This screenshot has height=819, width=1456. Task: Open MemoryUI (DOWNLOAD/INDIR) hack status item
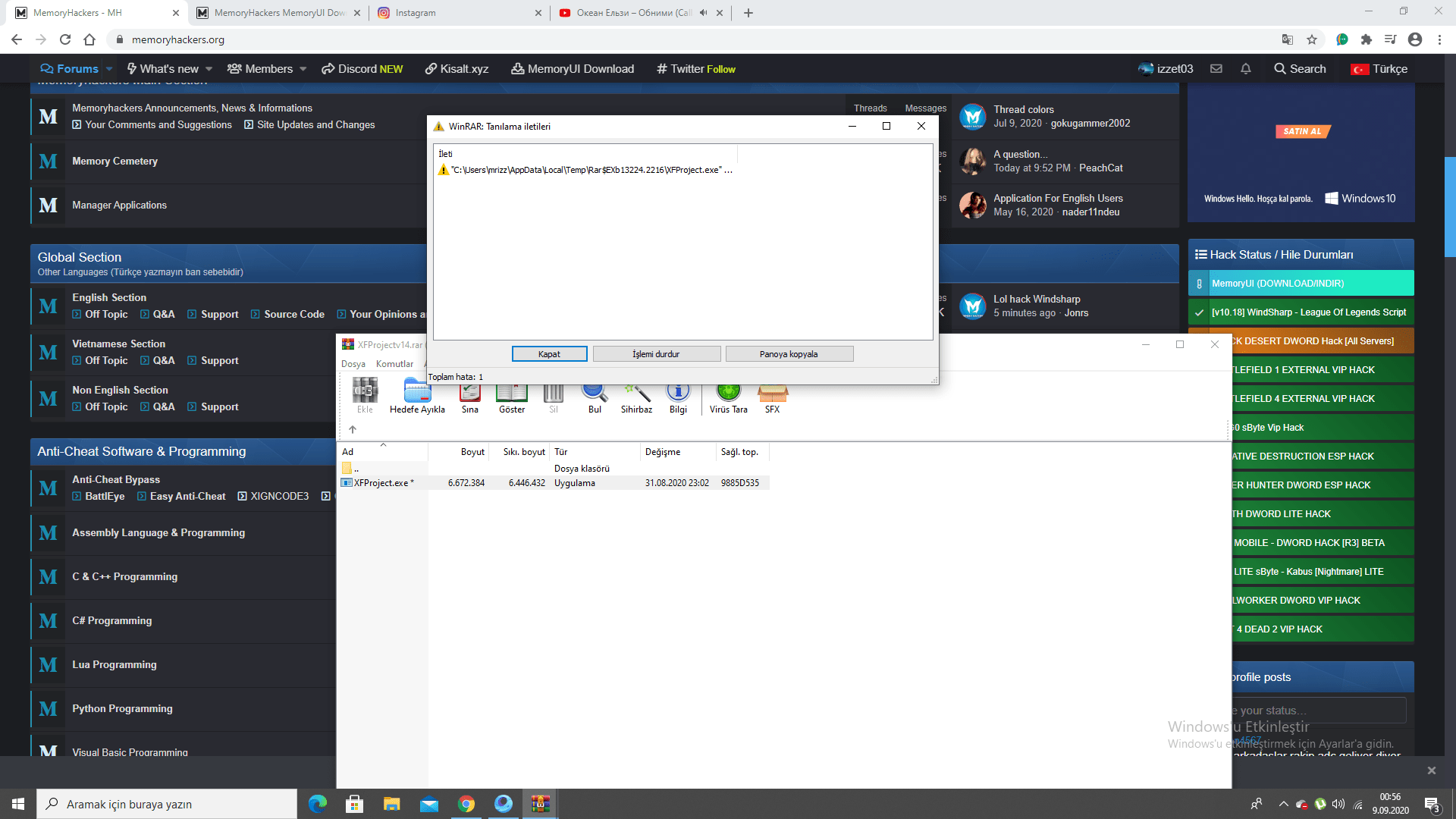pos(1301,283)
